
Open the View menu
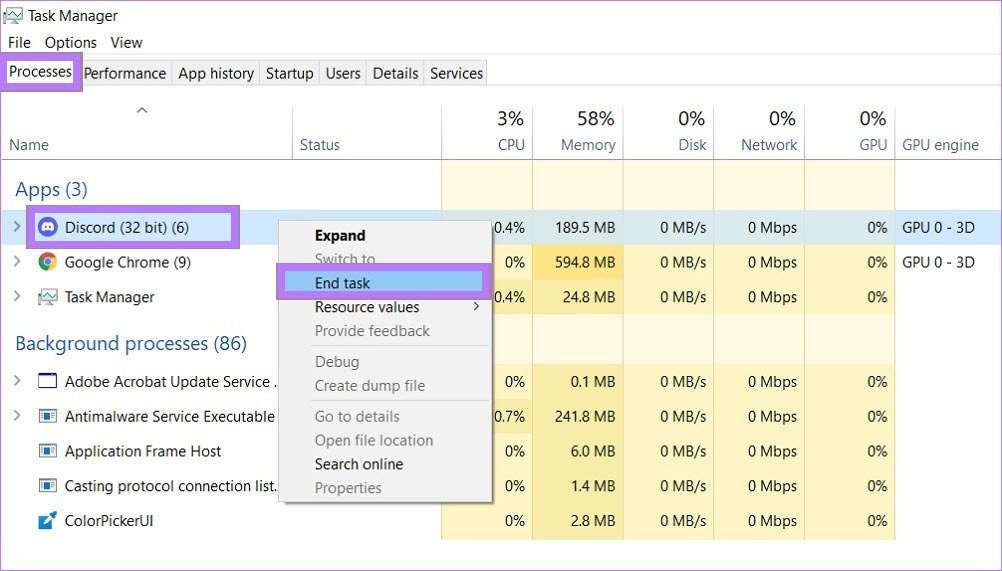click(126, 43)
